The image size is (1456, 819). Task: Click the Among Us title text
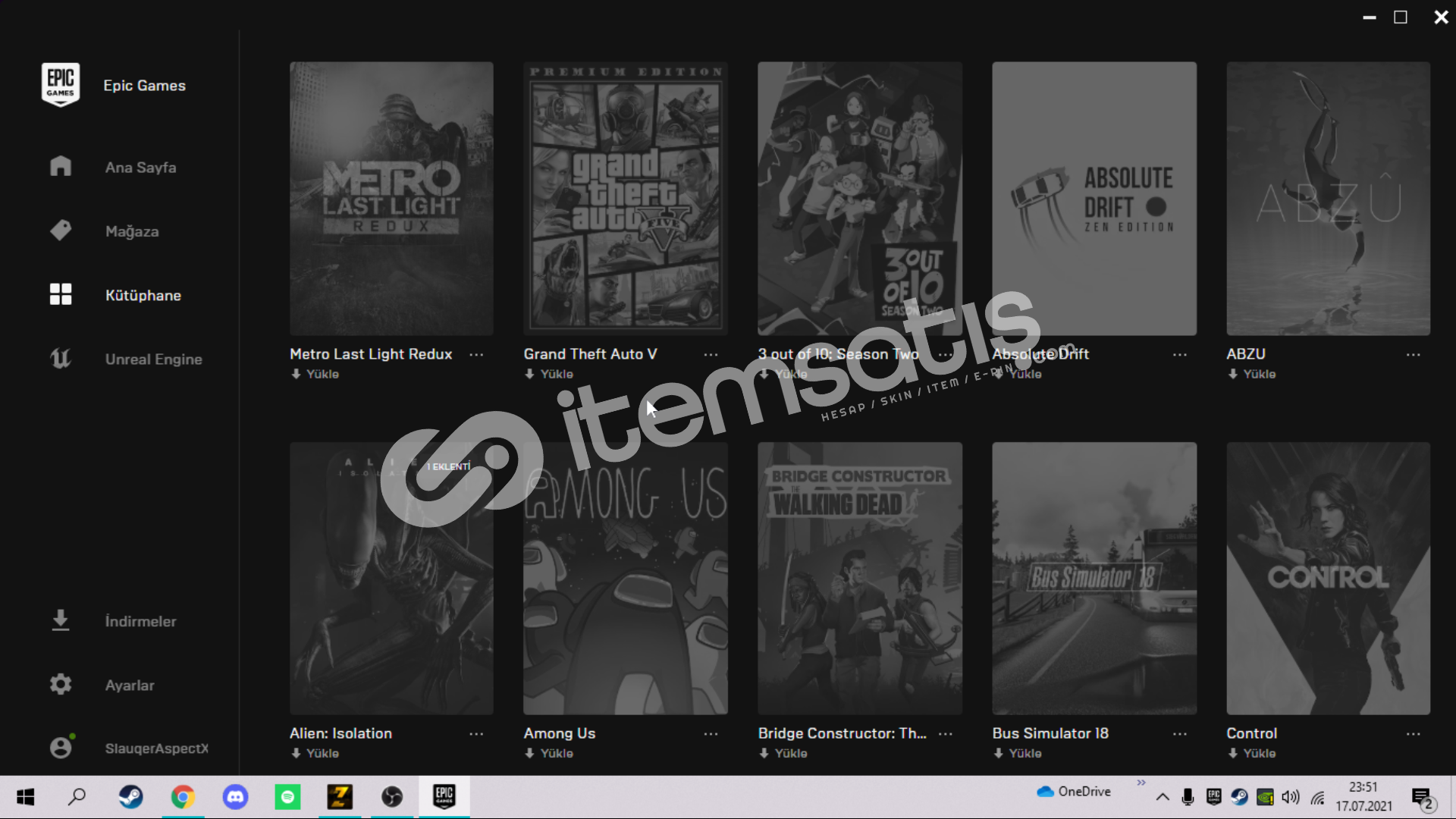pos(560,733)
